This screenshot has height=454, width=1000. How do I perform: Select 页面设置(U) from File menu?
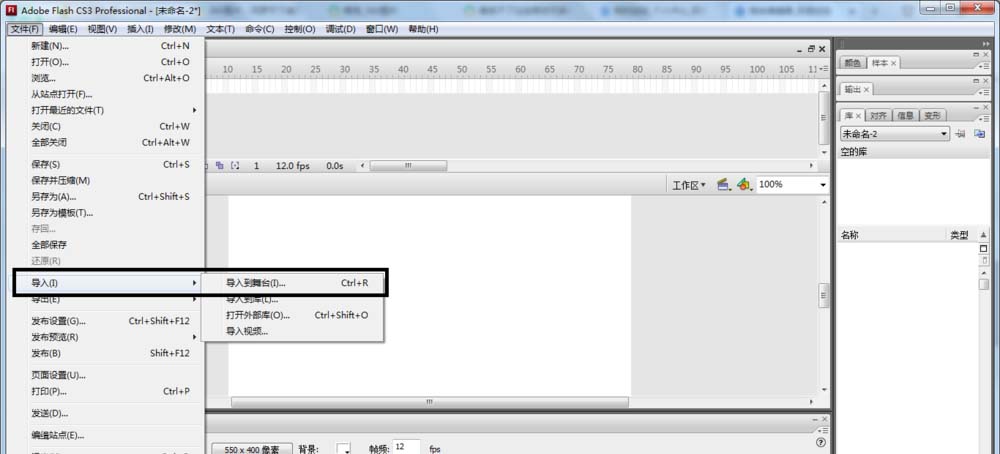108,375
